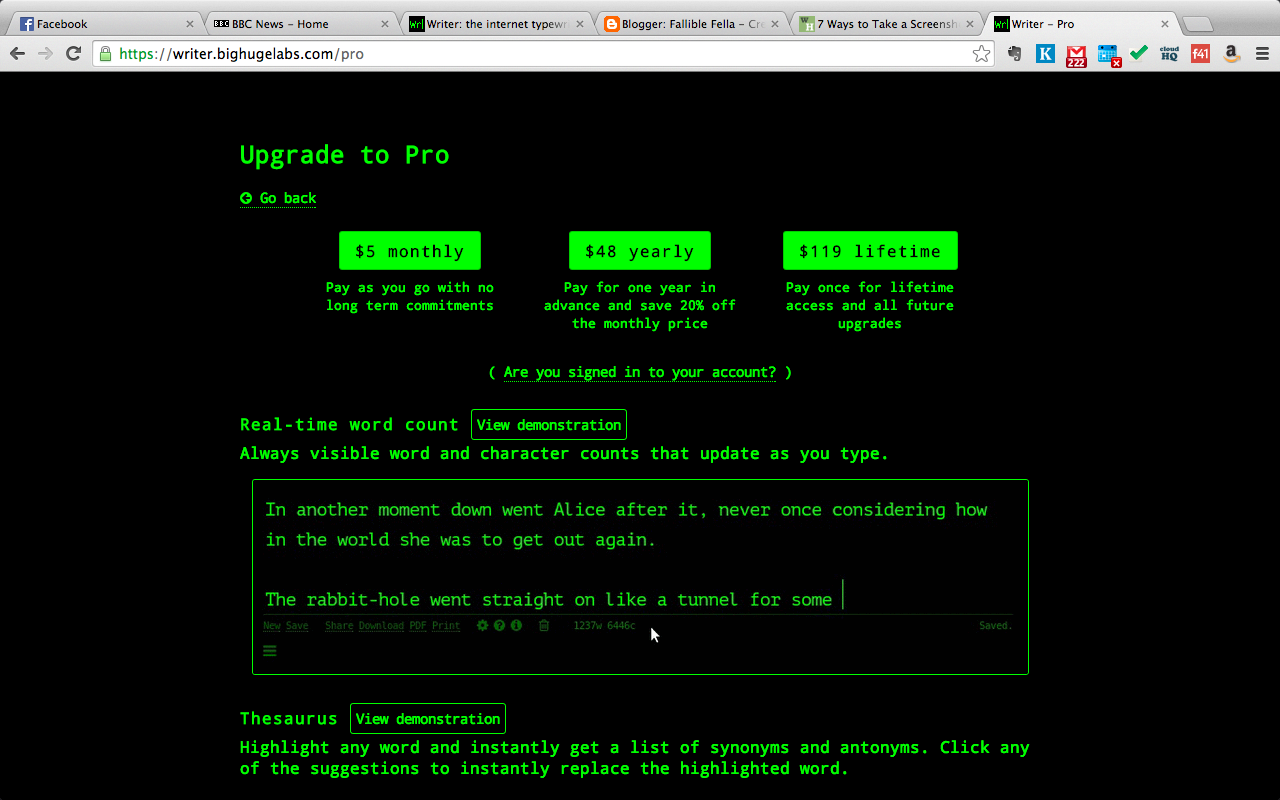The height and width of the screenshot is (800, 1280).
Task: Click the word count 1237w 6446c
Action: [x=604, y=626]
